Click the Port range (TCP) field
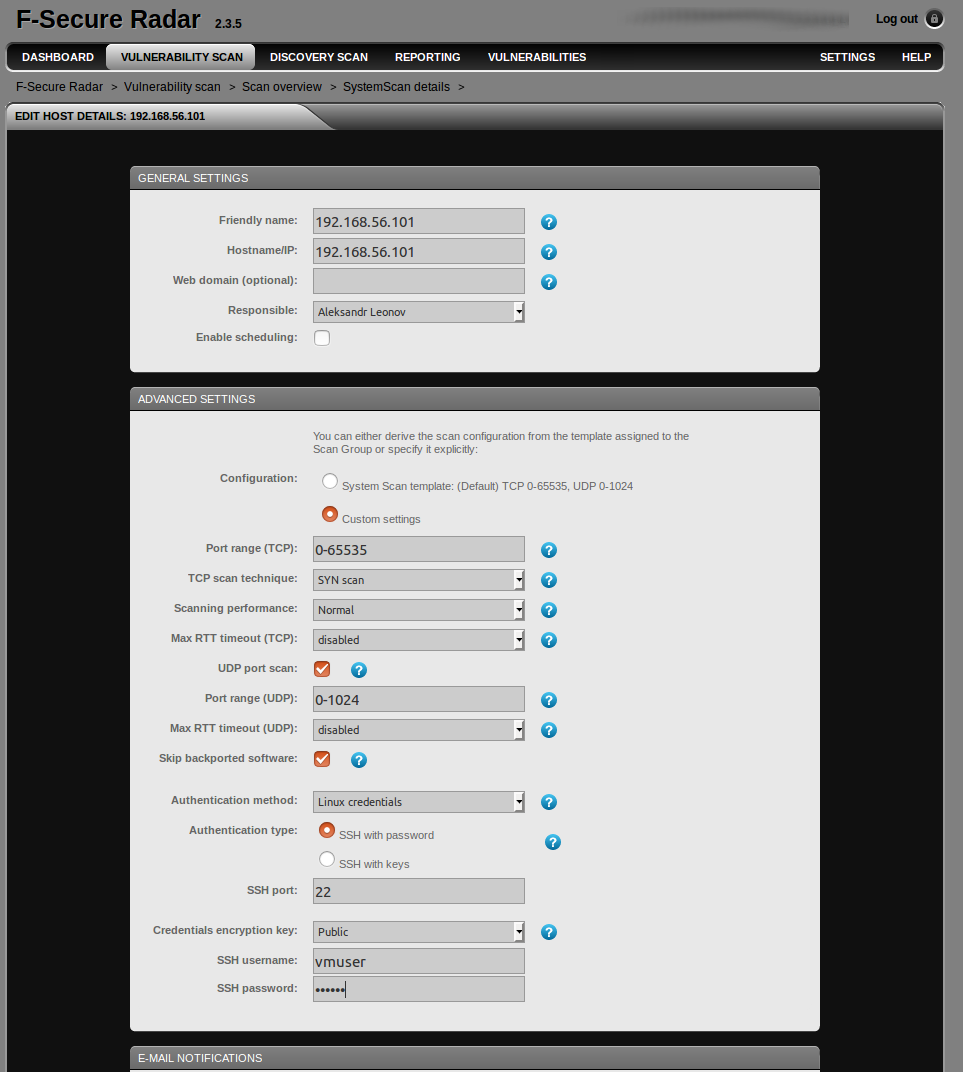The image size is (963, 1072). coord(419,550)
